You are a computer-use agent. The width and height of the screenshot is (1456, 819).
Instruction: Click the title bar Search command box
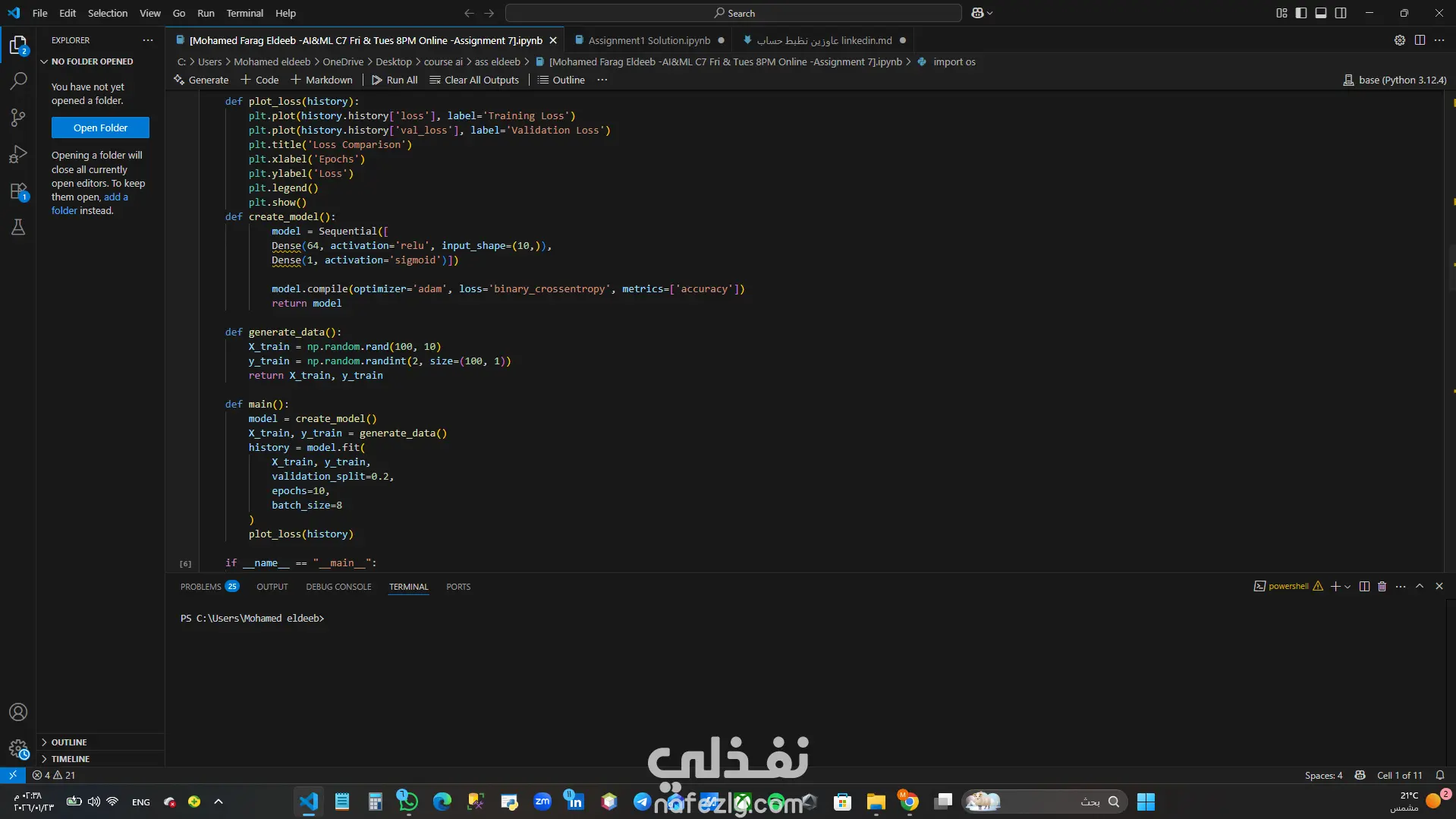(x=734, y=13)
